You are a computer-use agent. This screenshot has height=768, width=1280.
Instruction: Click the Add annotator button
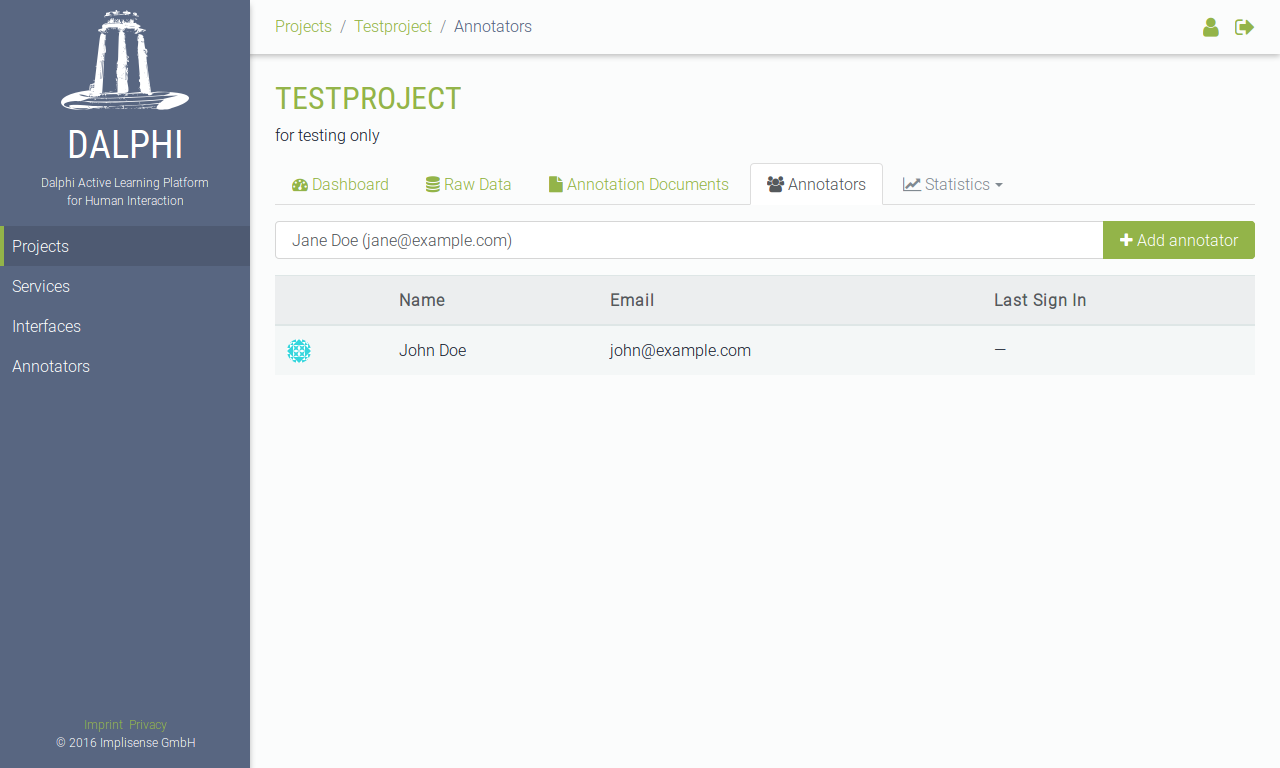[x=1179, y=240]
